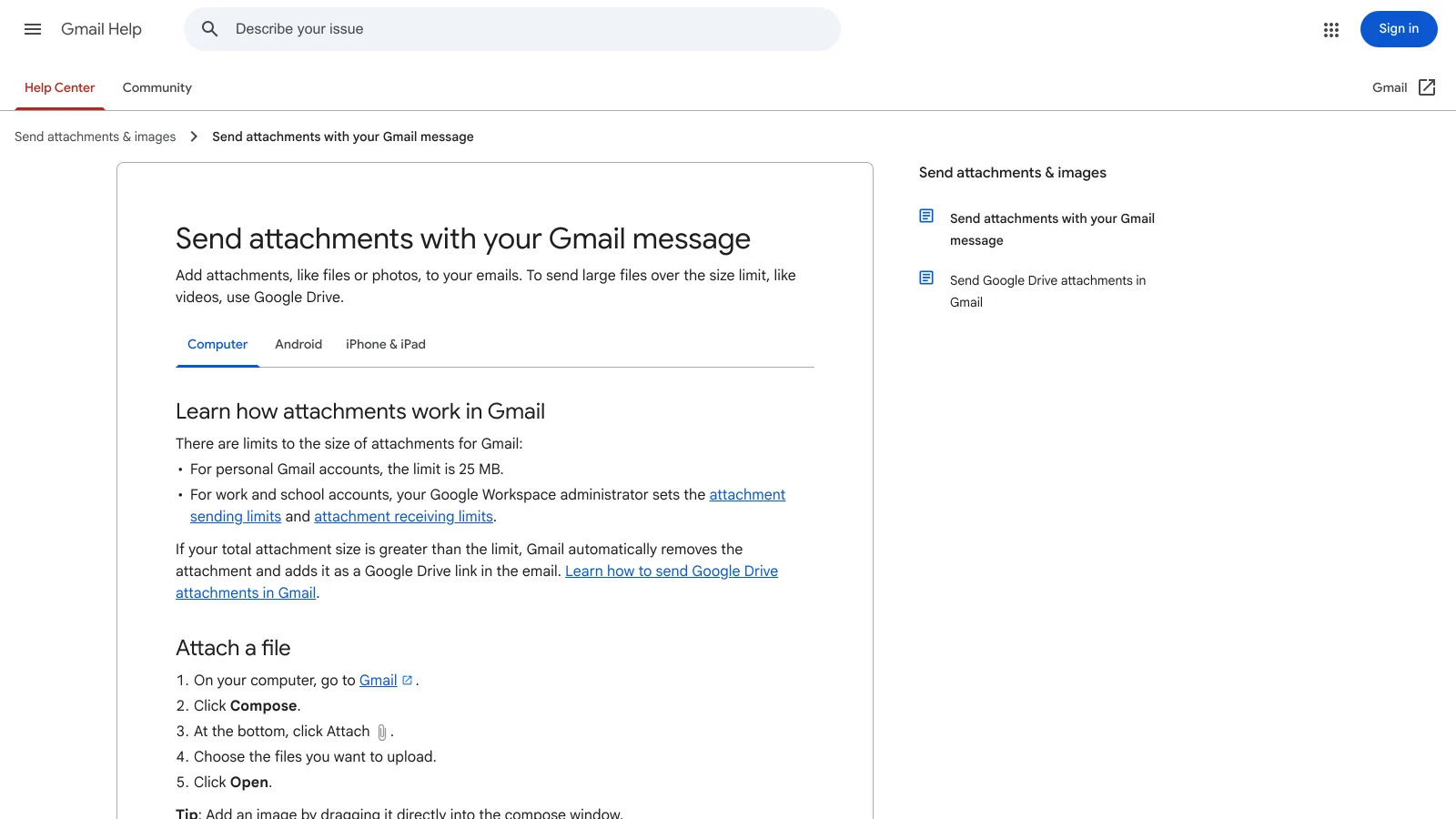Click step 'Click Open.'
Image resolution: width=1456 pixels, height=819 pixels.
click(x=233, y=782)
